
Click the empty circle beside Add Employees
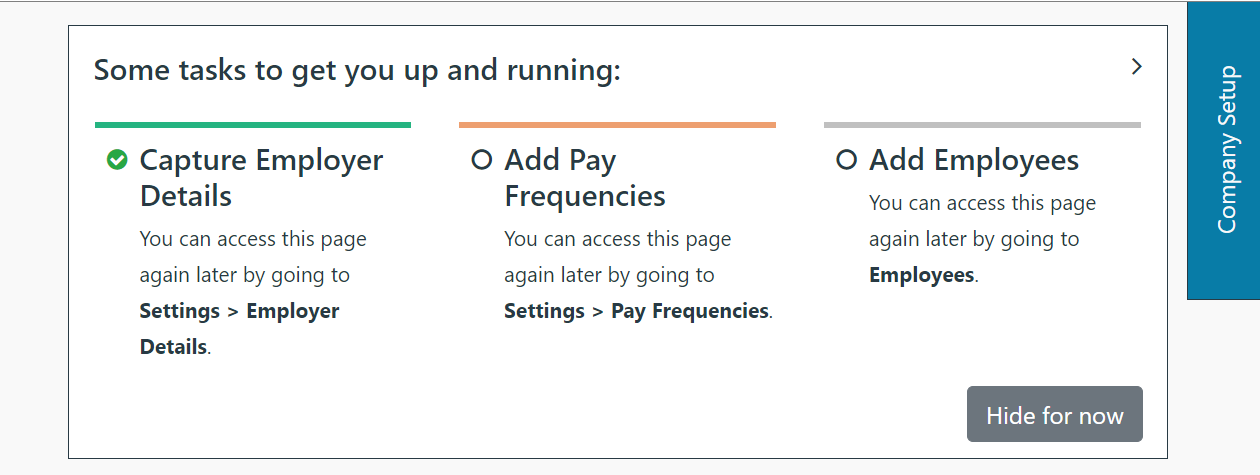tap(847, 160)
